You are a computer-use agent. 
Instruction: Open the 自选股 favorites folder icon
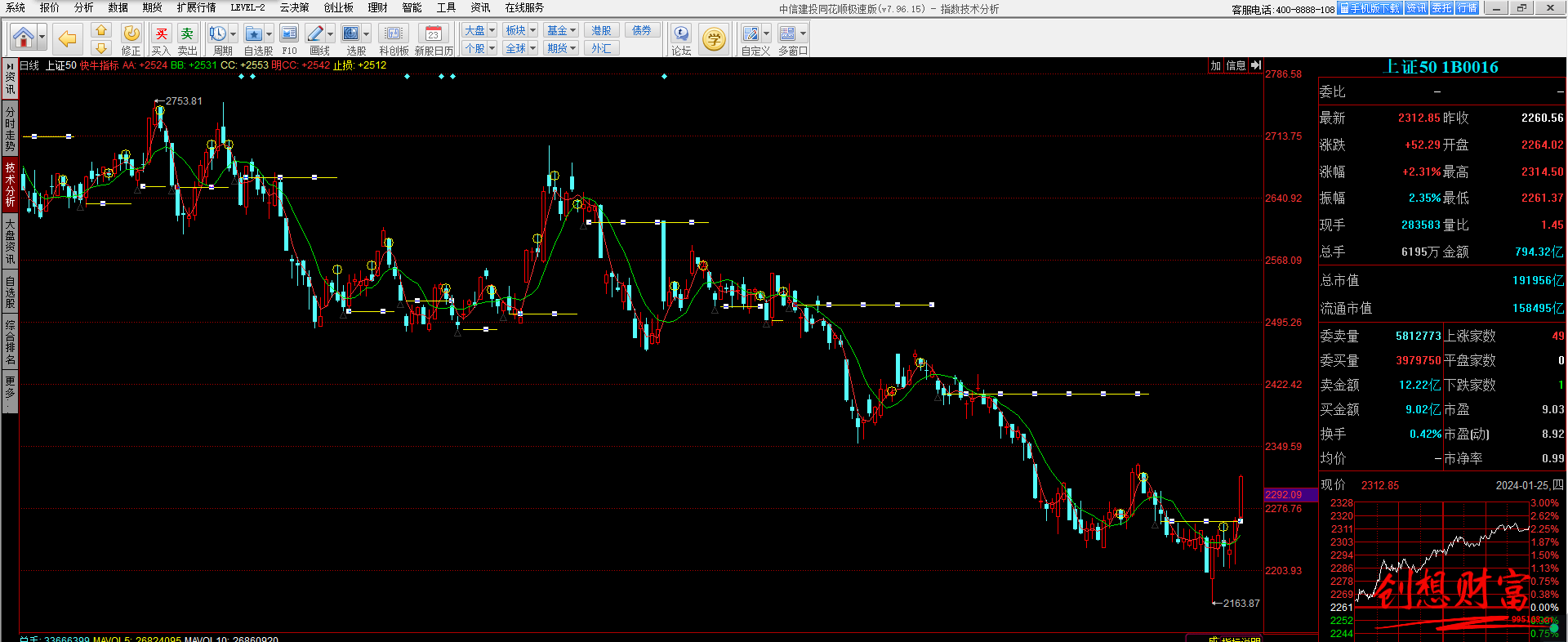253,33
